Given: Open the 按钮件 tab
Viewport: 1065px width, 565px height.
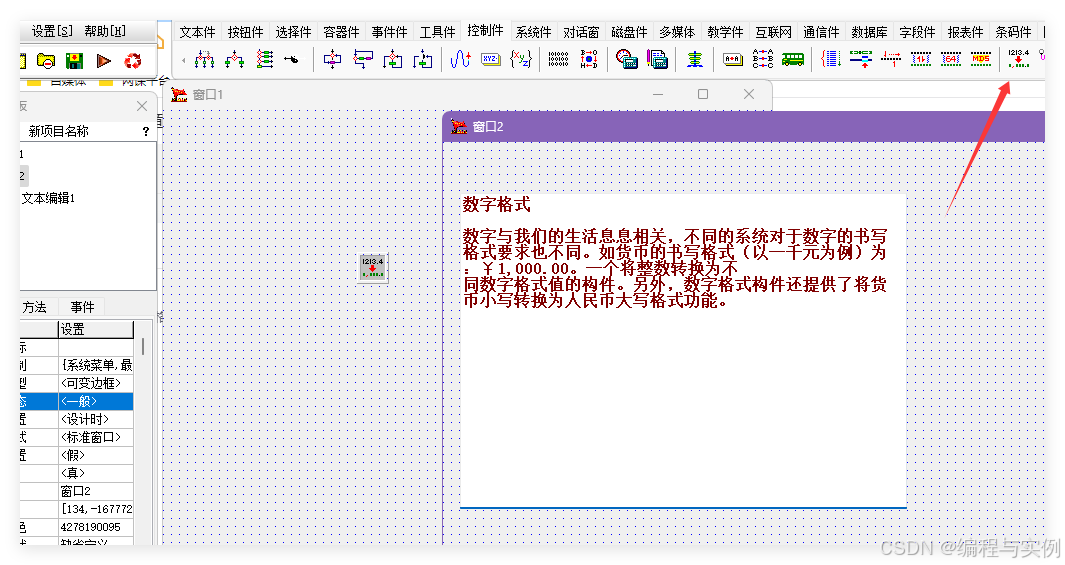Looking at the screenshot, I should [x=245, y=32].
